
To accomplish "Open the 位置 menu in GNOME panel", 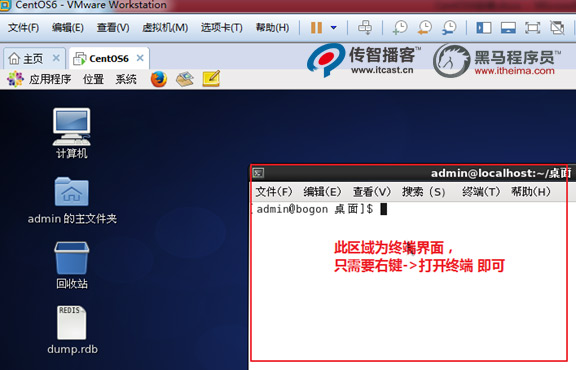I will 93,79.
